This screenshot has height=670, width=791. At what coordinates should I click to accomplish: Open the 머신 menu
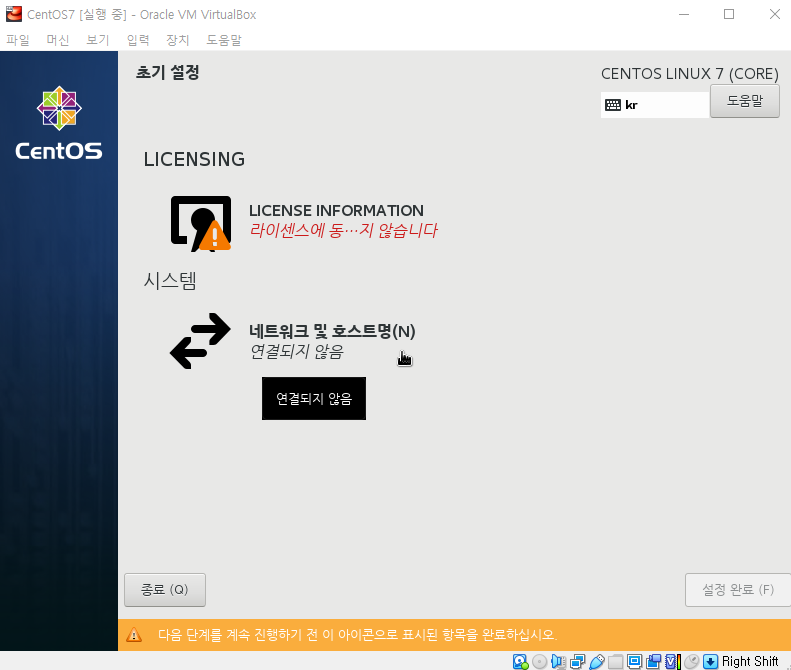click(x=58, y=40)
